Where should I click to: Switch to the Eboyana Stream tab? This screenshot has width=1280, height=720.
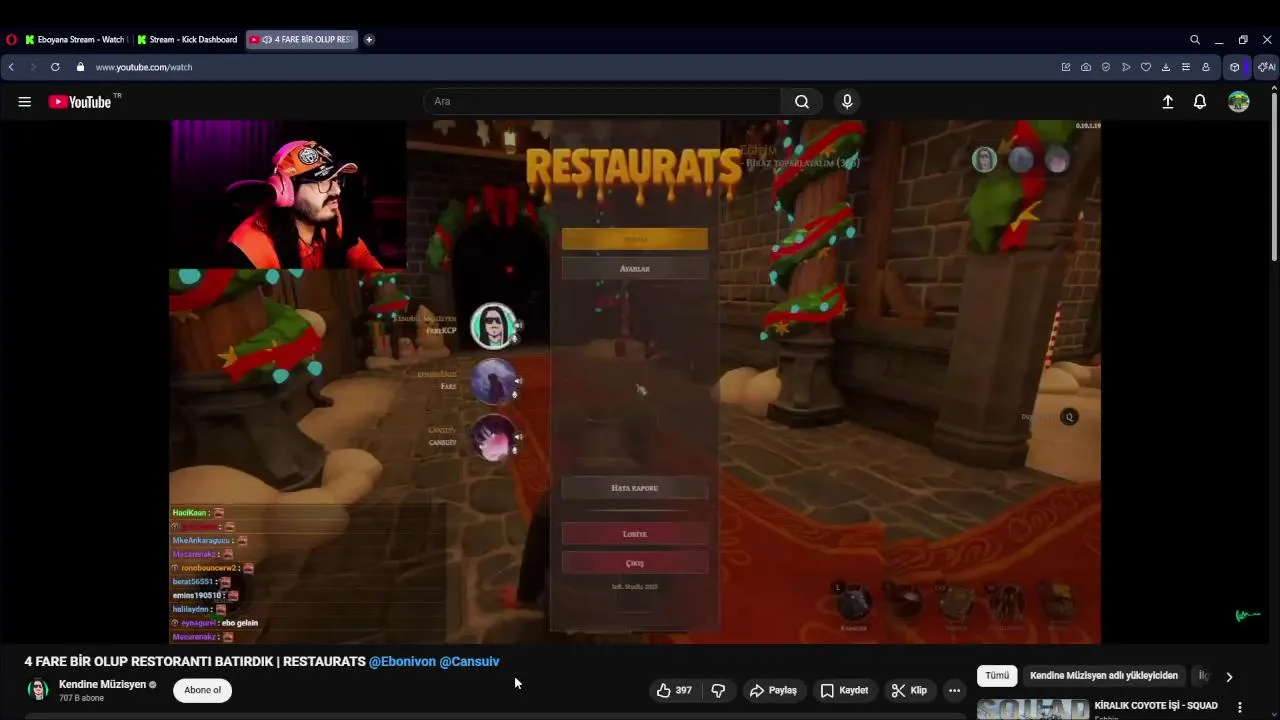[75, 40]
